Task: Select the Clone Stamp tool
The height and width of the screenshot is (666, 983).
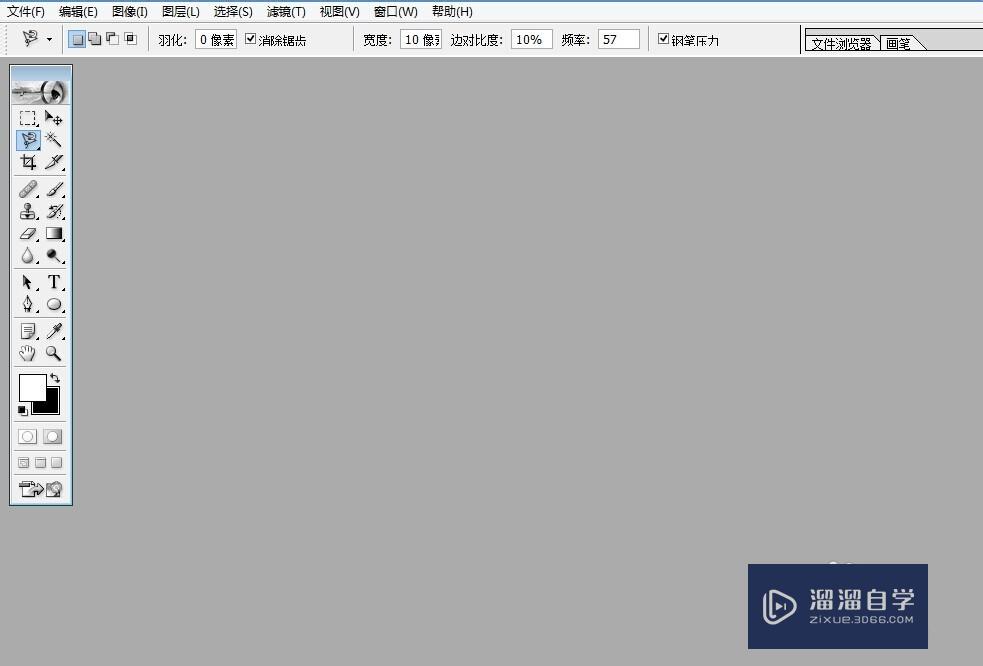Action: 28,211
